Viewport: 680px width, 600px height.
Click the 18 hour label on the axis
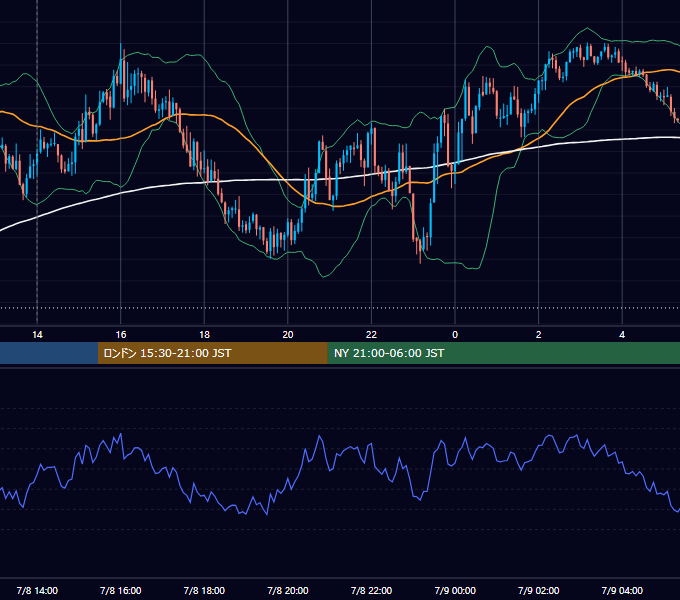204,335
